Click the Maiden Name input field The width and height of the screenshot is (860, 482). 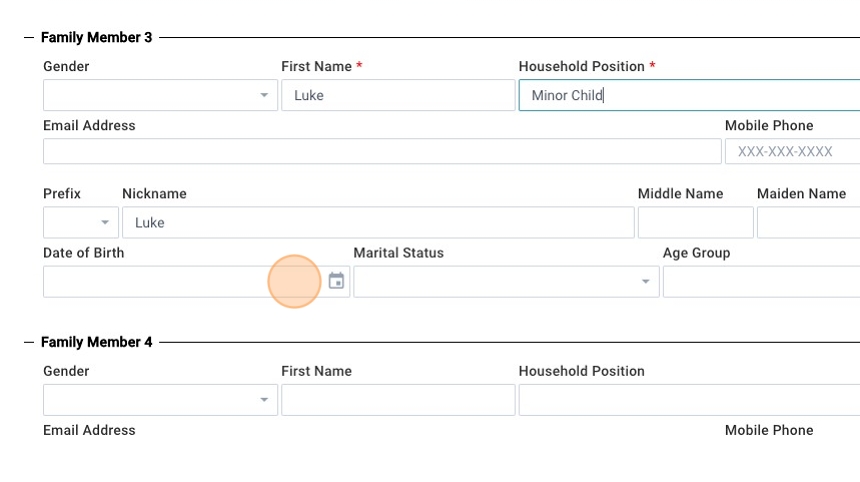tap(807, 222)
